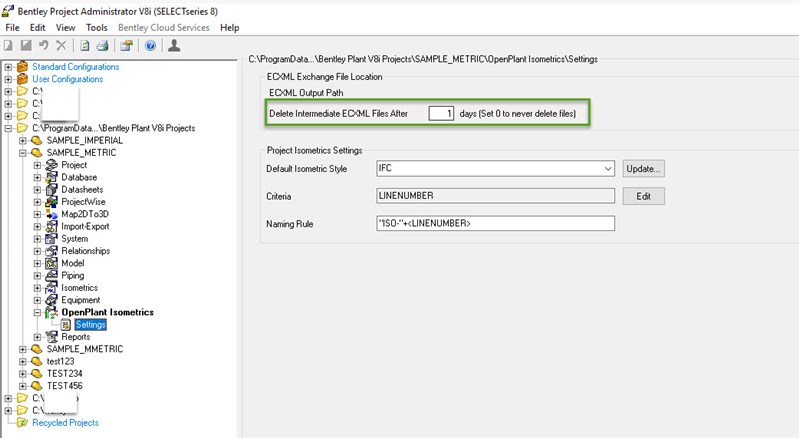Click the Datasheets node icon

pos(51,189)
